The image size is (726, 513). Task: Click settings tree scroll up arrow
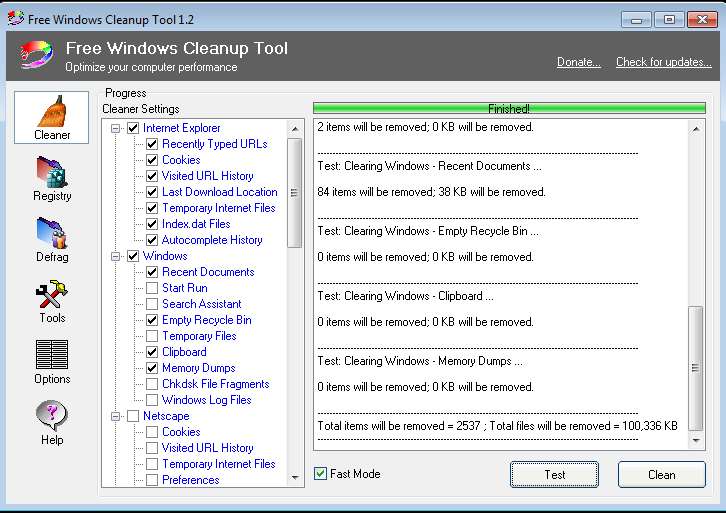pyautogui.click(x=295, y=129)
